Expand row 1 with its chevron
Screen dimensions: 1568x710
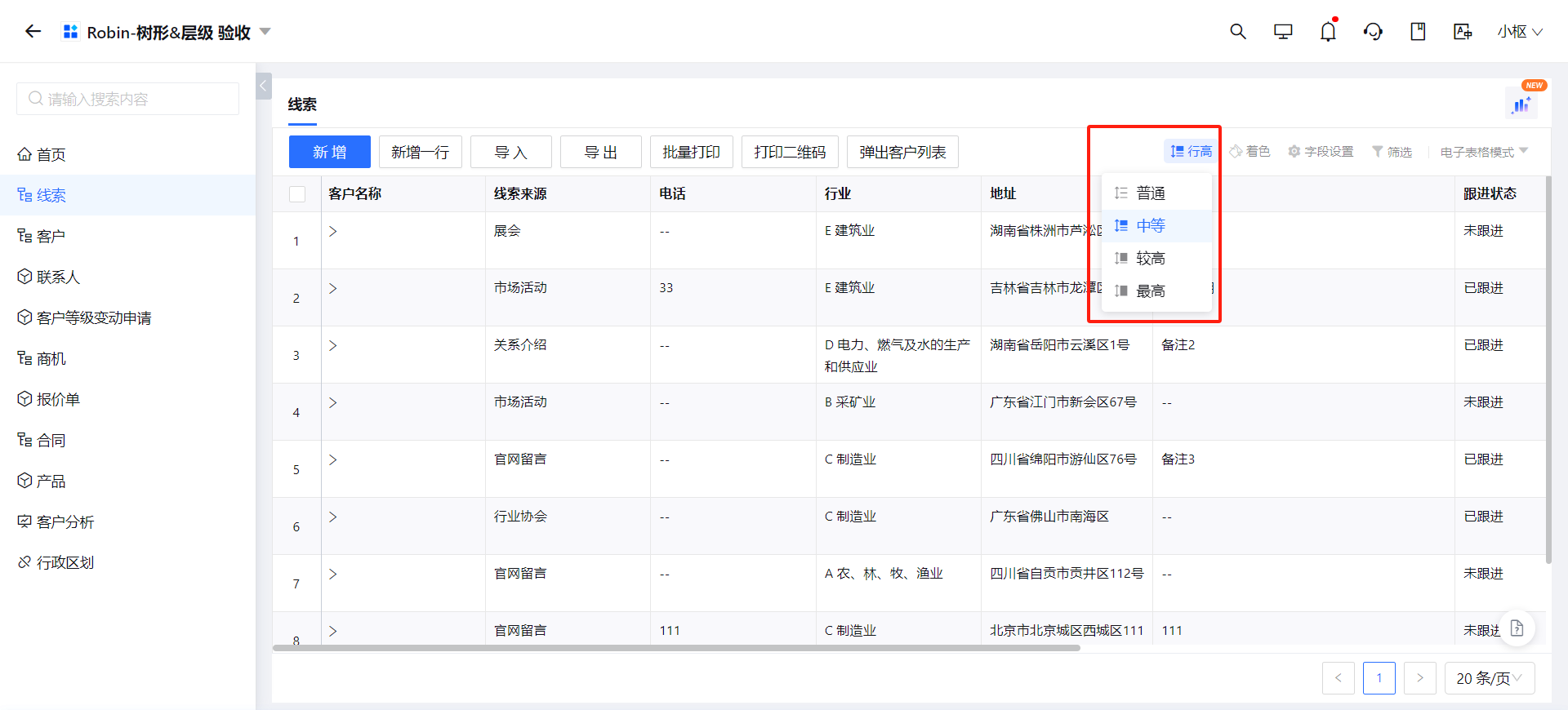click(x=333, y=232)
